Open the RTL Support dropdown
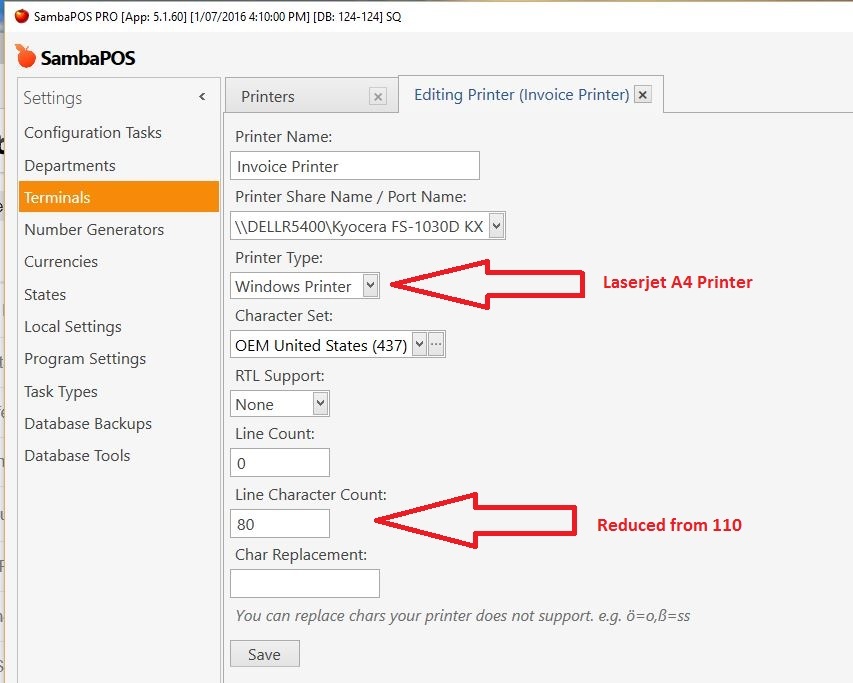 320,403
